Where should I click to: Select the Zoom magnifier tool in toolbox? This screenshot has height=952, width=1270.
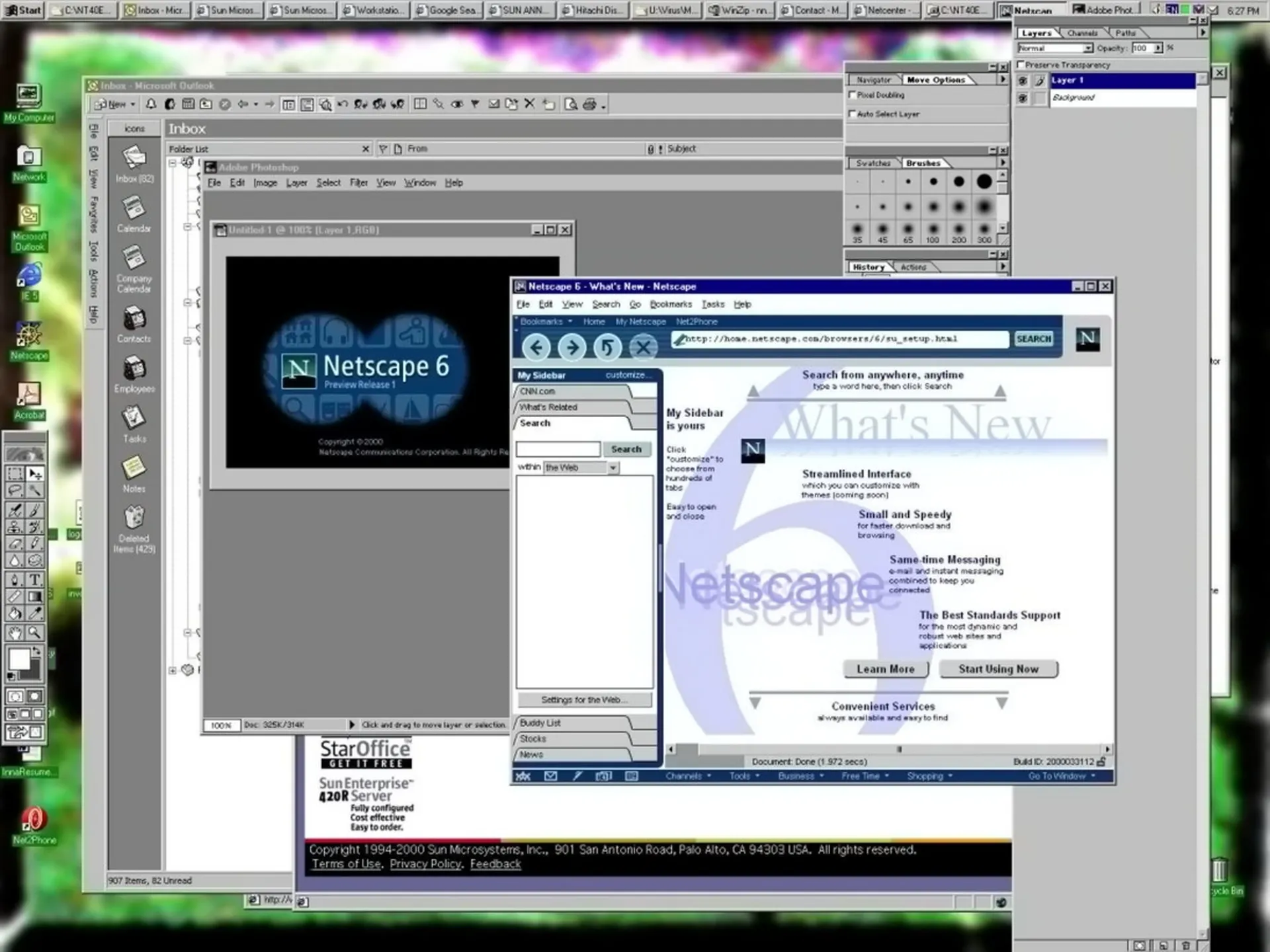35,633
